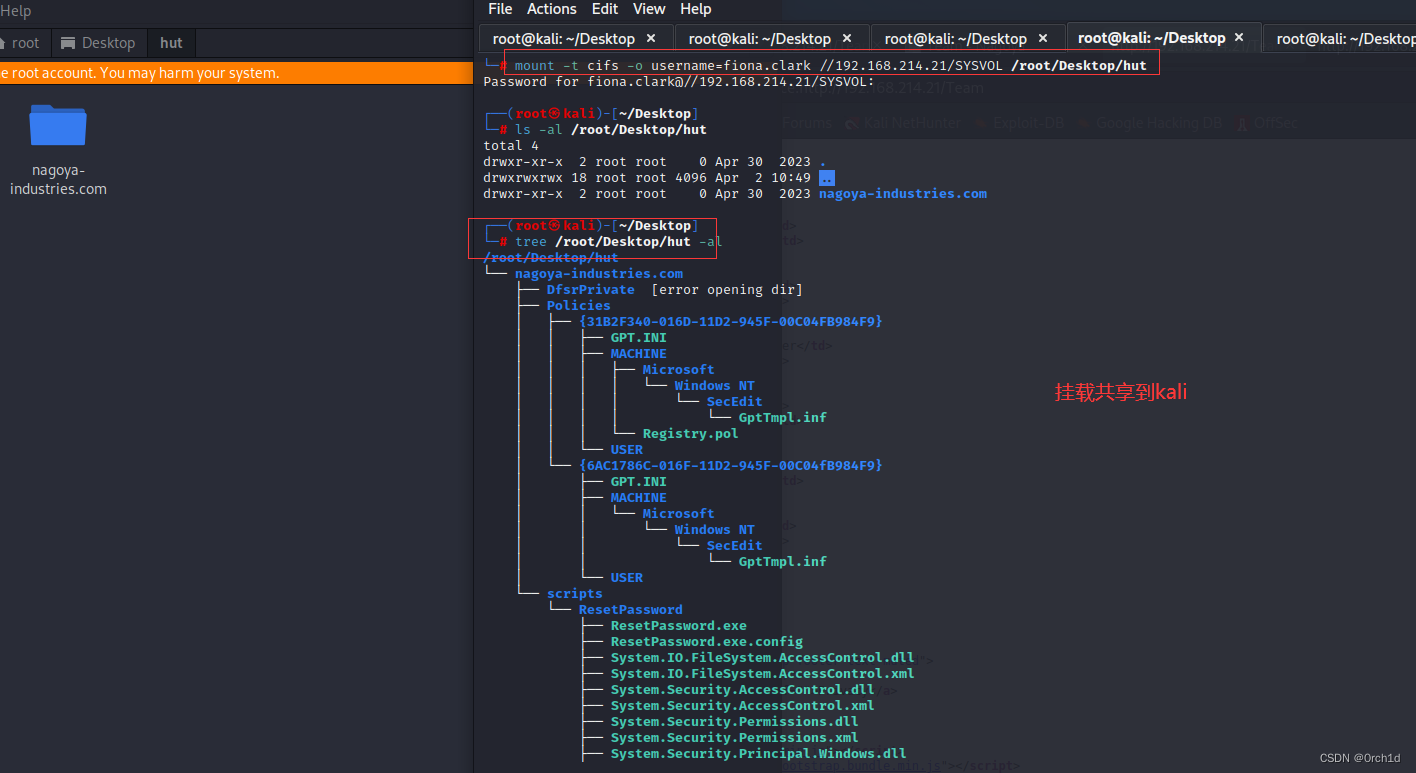The image size is (1416, 773).
Task: Click ResetPassword.exe.config in the tree
Action: [x=707, y=641]
